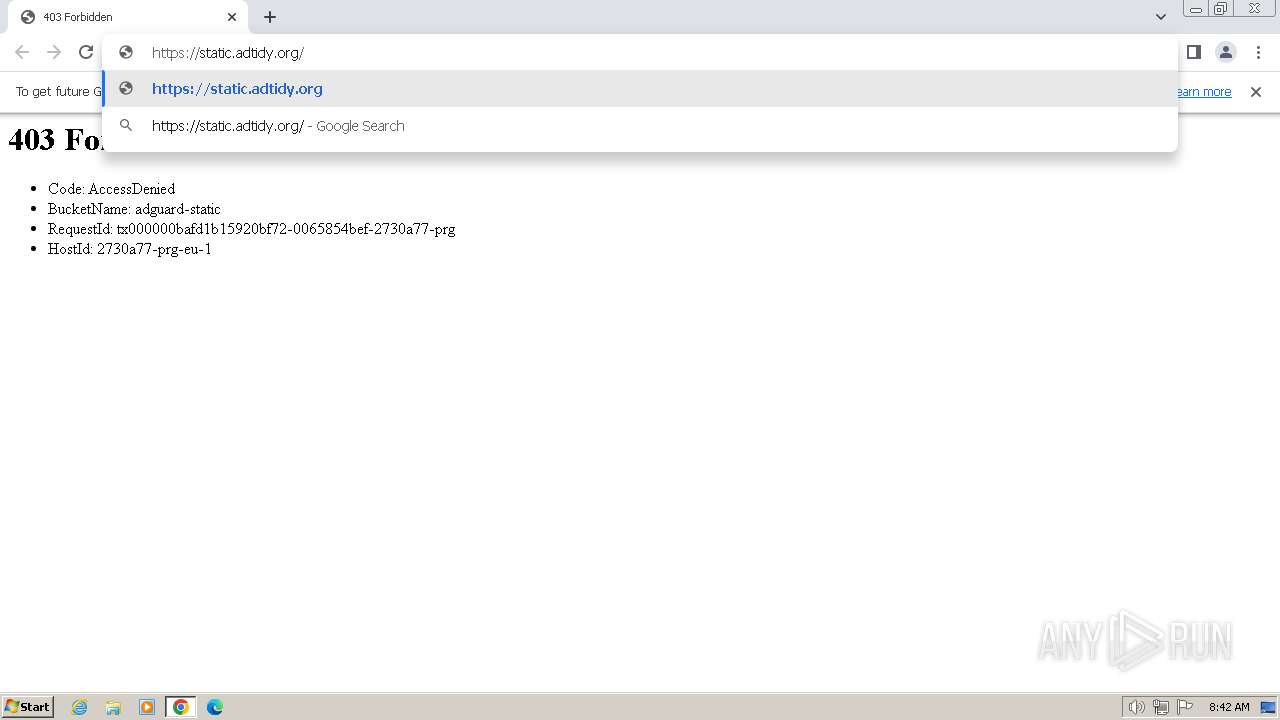Open File Explorer from the taskbar
The width and height of the screenshot is (1280, 720).
click(x=113, y=707)
